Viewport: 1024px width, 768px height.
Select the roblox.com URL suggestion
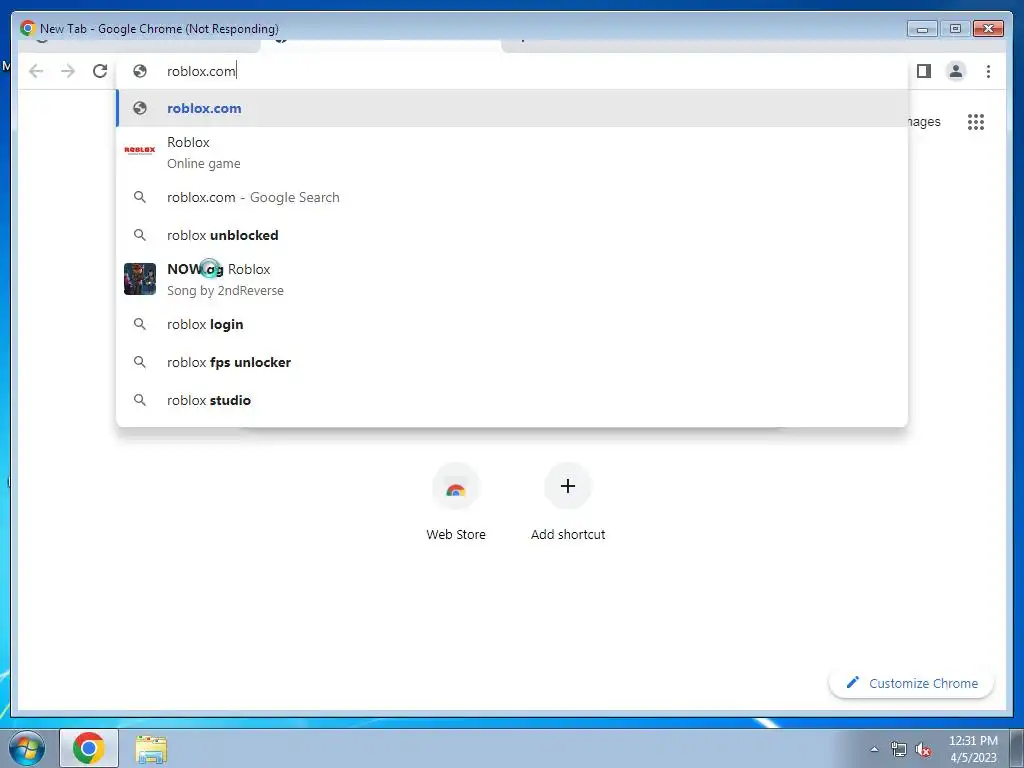(513, 108)
